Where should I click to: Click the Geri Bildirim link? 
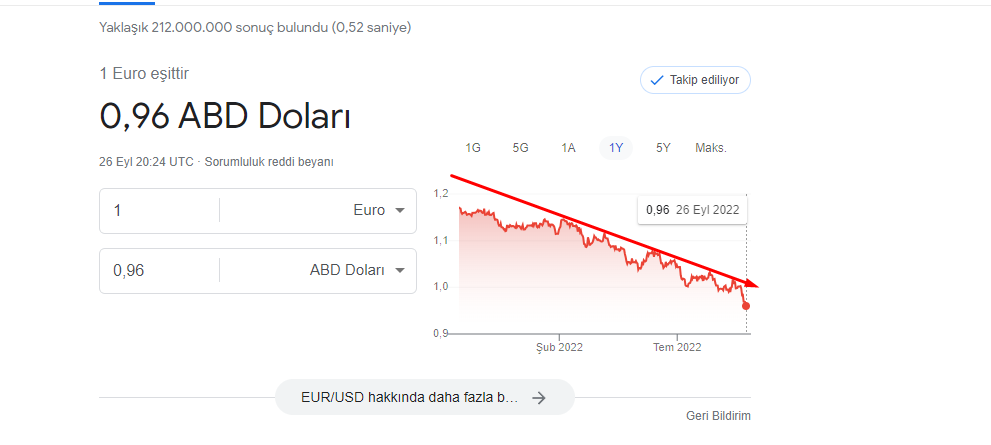tap(718, 416)
